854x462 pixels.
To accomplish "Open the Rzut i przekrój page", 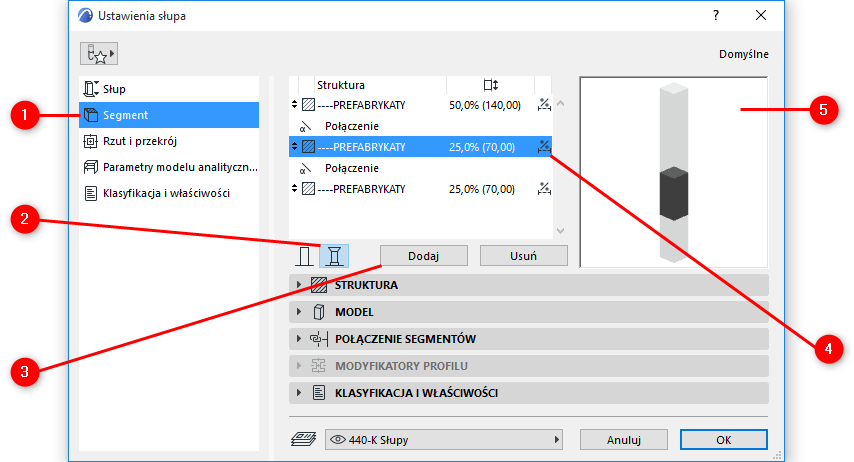I will coord(169,141).
